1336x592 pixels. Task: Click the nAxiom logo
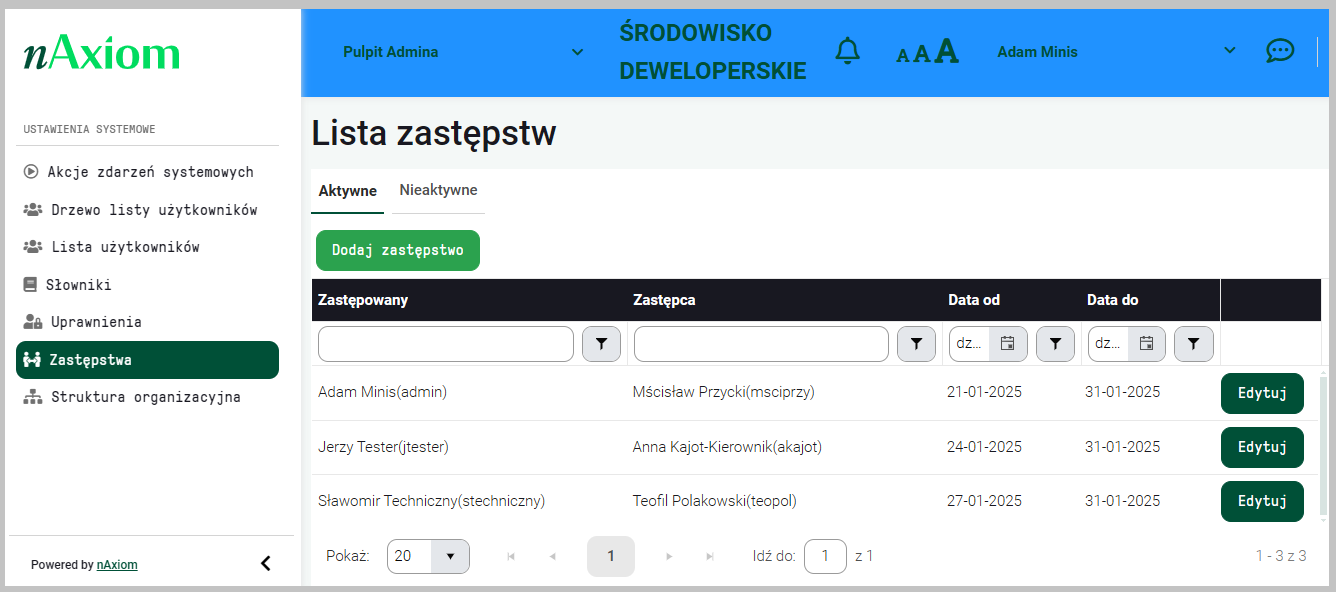tap(102, 53)
